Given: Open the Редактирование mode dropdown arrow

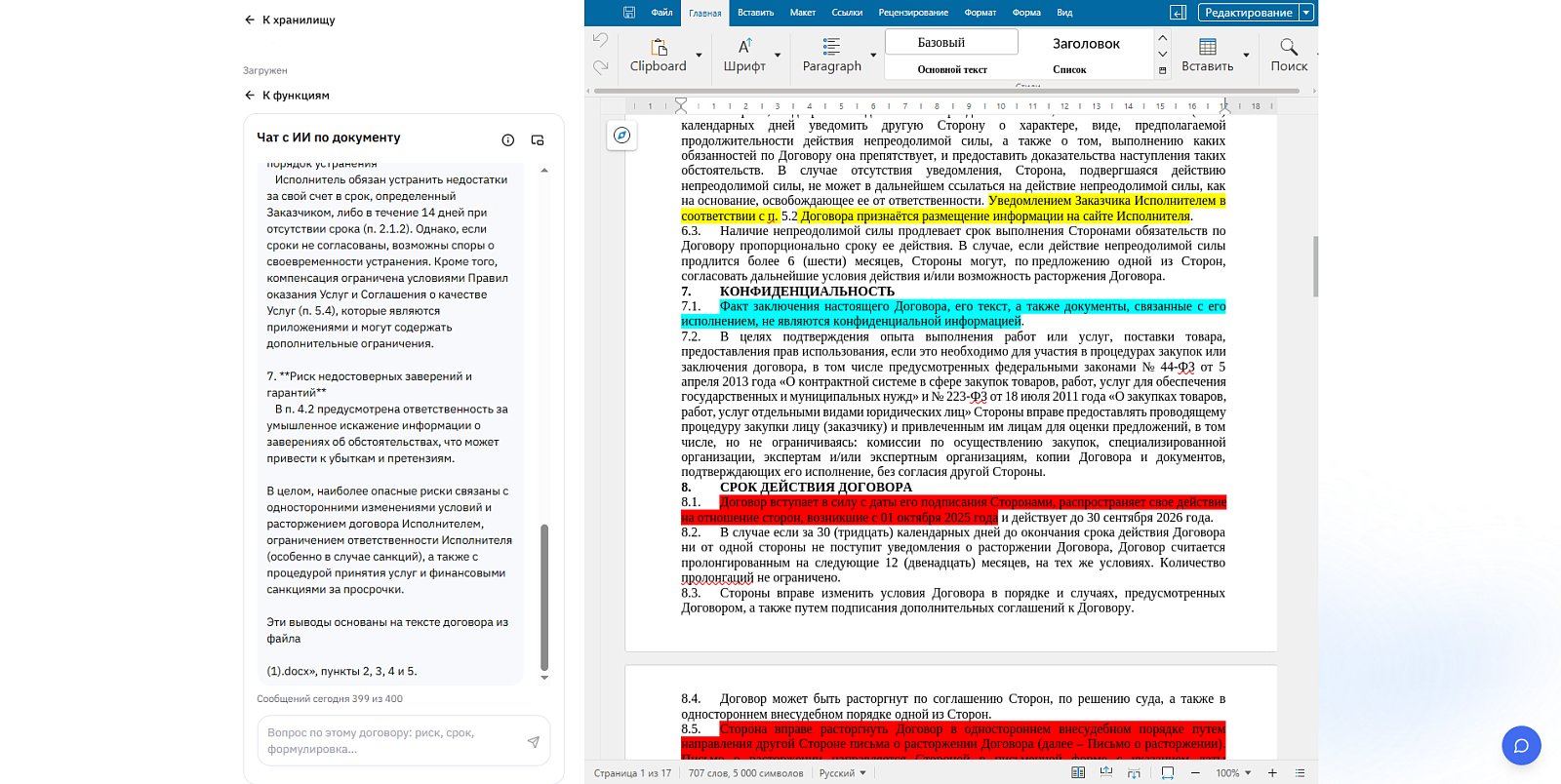Looking at the screenshot, I should 1306,13.
